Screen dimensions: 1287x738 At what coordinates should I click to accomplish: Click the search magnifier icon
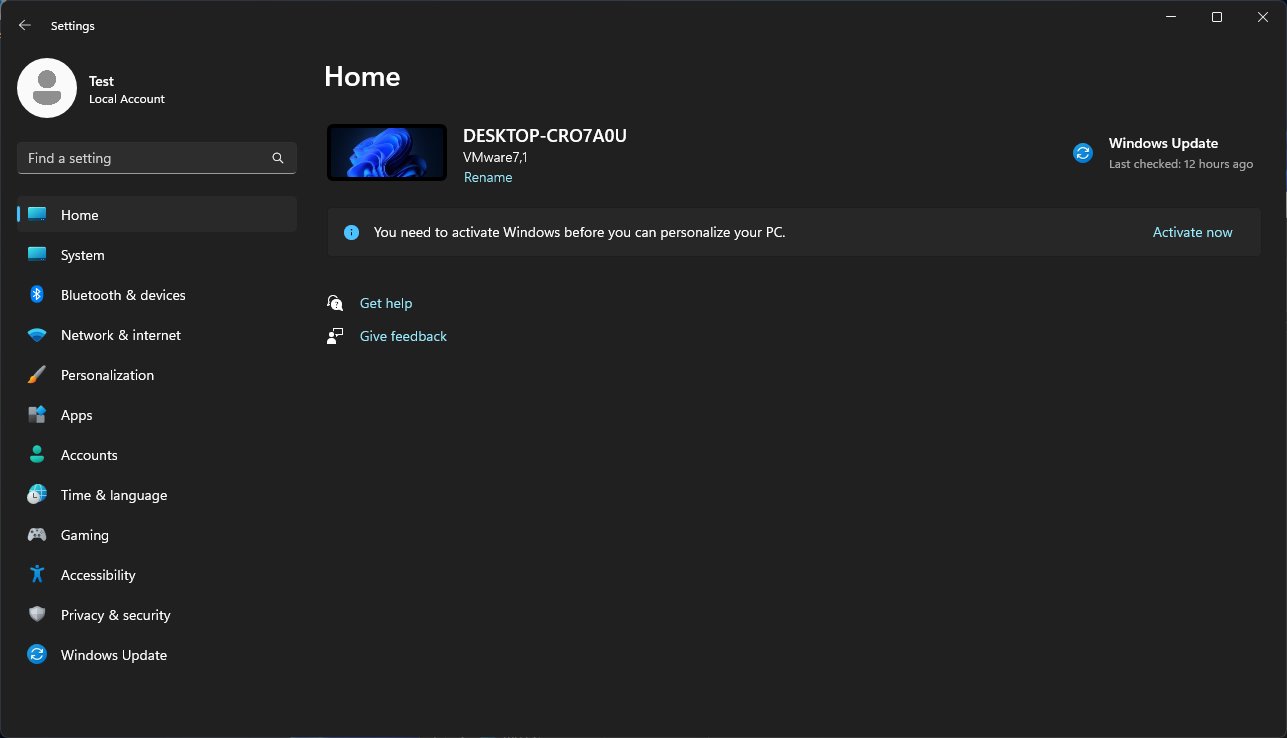pyautogui.click(x=278, y=158)
